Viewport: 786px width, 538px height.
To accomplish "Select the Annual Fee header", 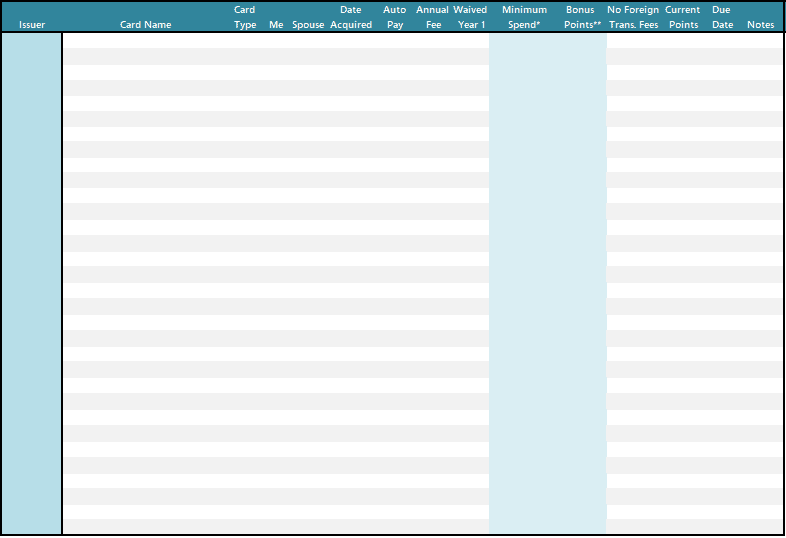I will pos(433,17).
